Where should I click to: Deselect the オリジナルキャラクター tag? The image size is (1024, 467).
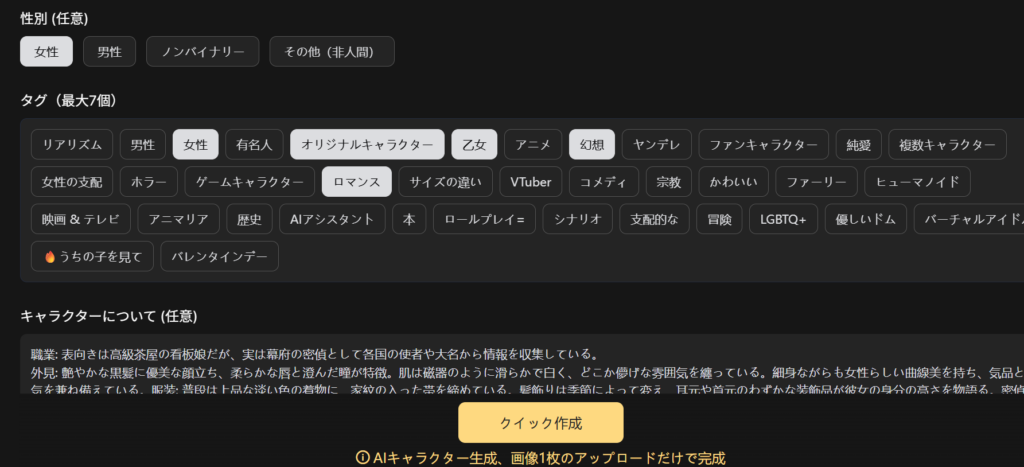(367, 145)
